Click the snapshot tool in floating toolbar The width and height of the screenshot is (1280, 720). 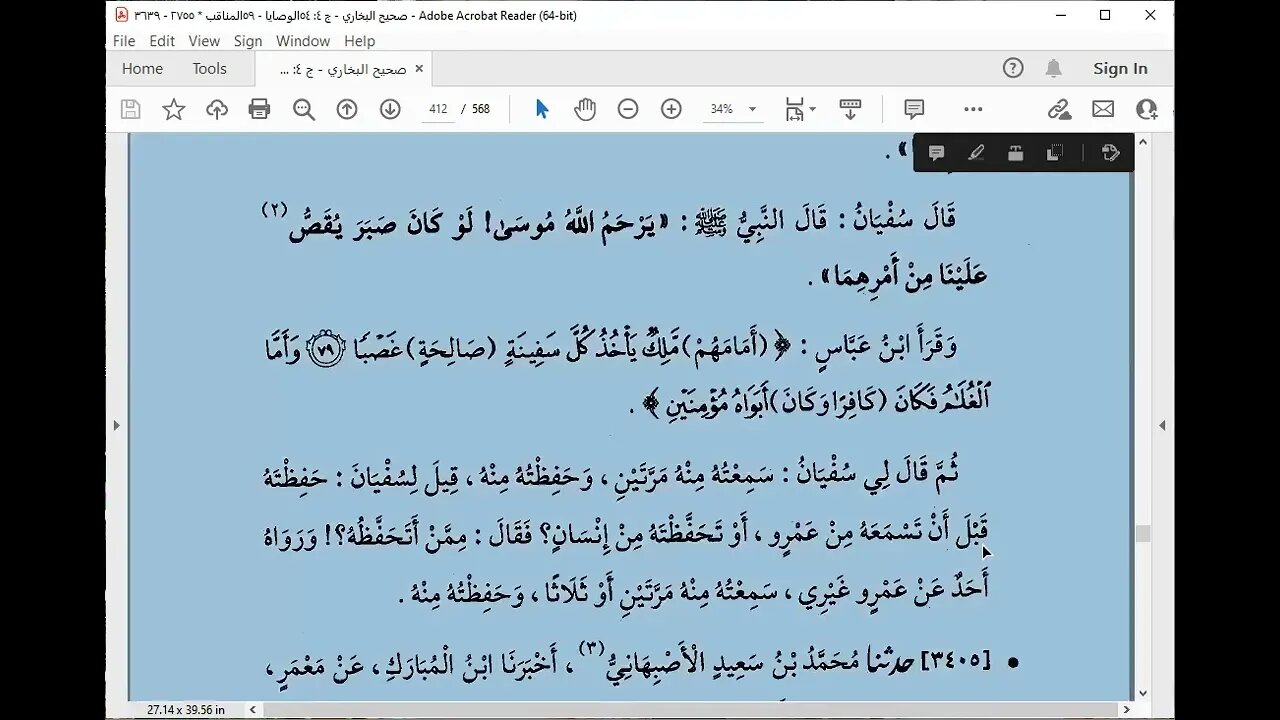coord(1053,153)
